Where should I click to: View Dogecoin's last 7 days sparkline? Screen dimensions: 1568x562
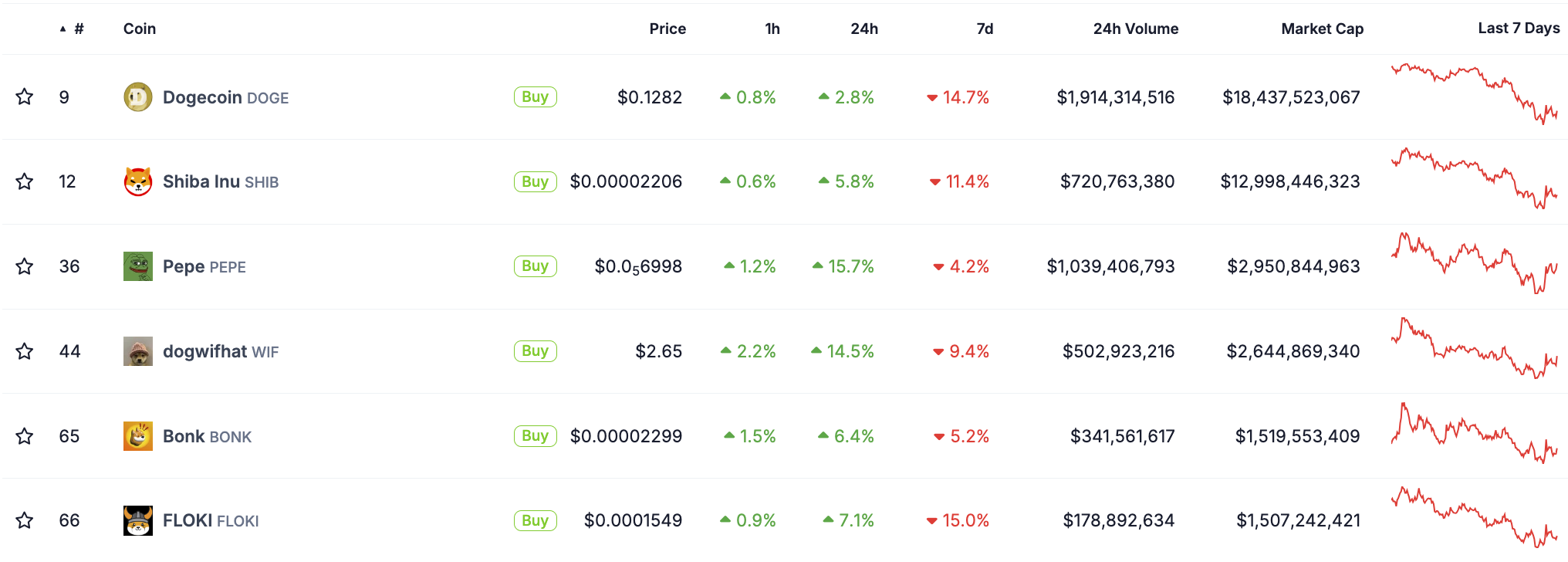[x=1475, y=94]
